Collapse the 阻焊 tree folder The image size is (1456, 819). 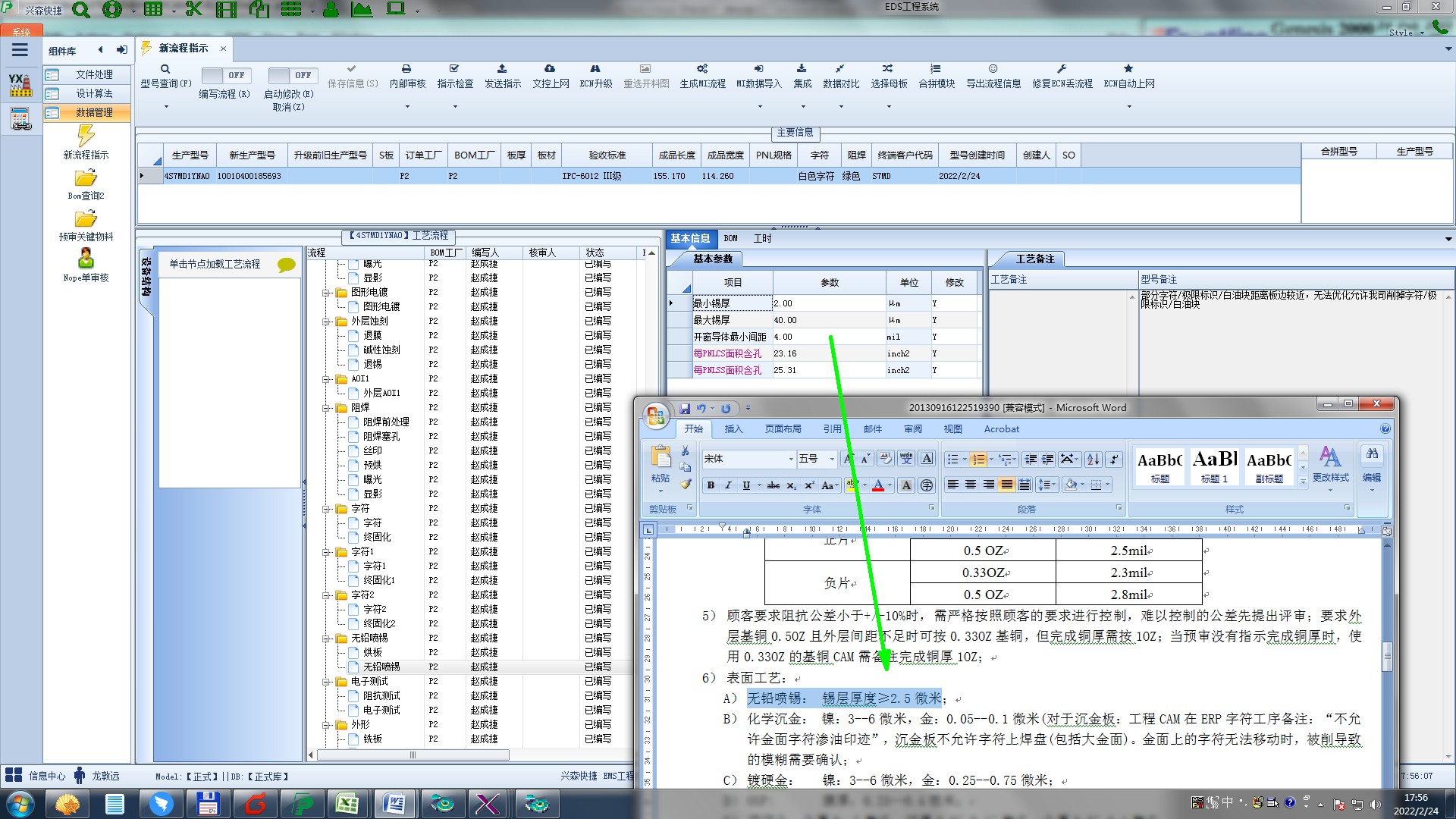[326, 408]
